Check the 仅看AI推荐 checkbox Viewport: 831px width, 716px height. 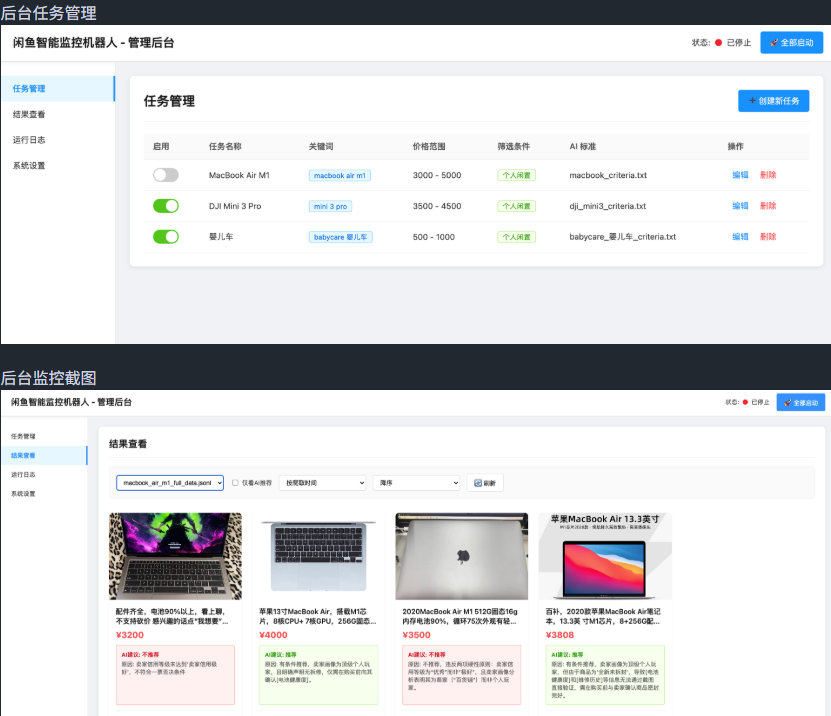pos(235,483)
